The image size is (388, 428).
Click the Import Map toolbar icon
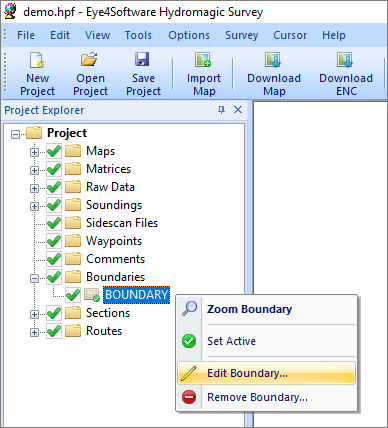(x=203, y=60)
